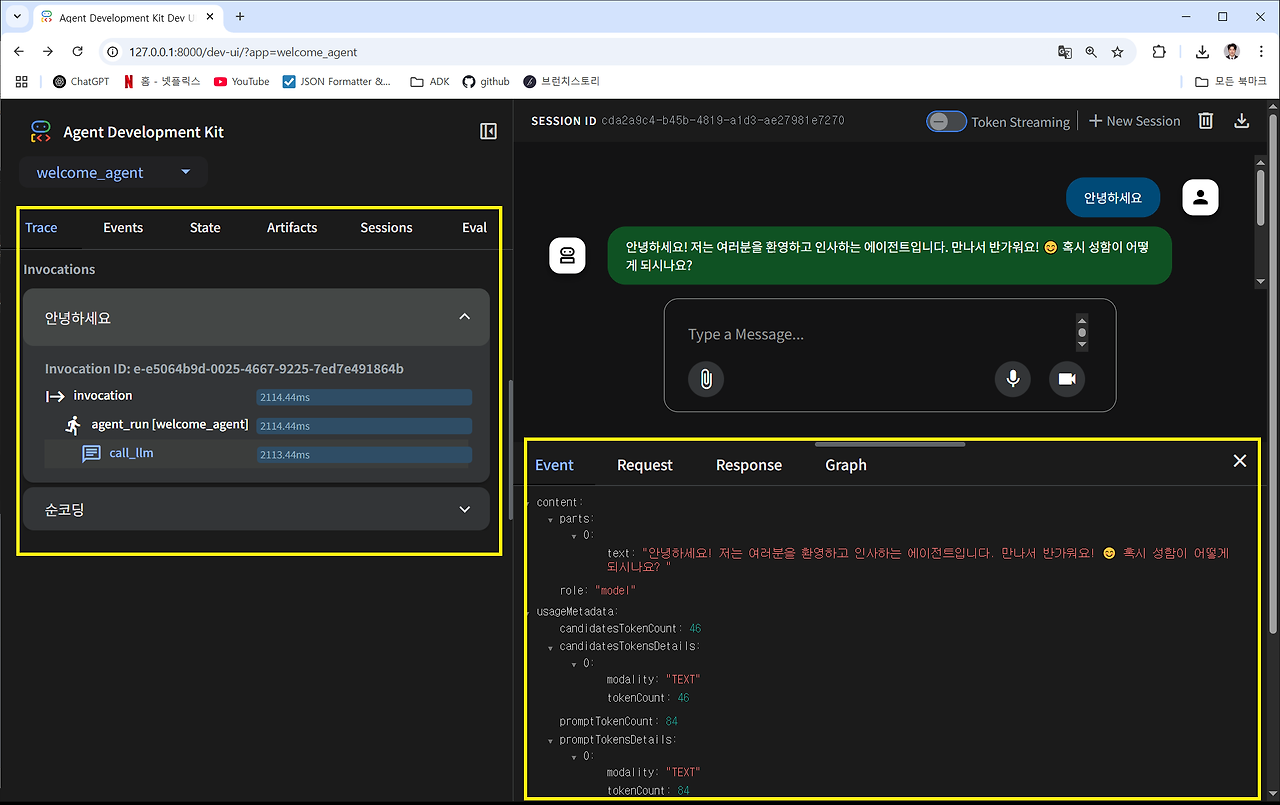Switch to the State tab

tap(205, 228)
